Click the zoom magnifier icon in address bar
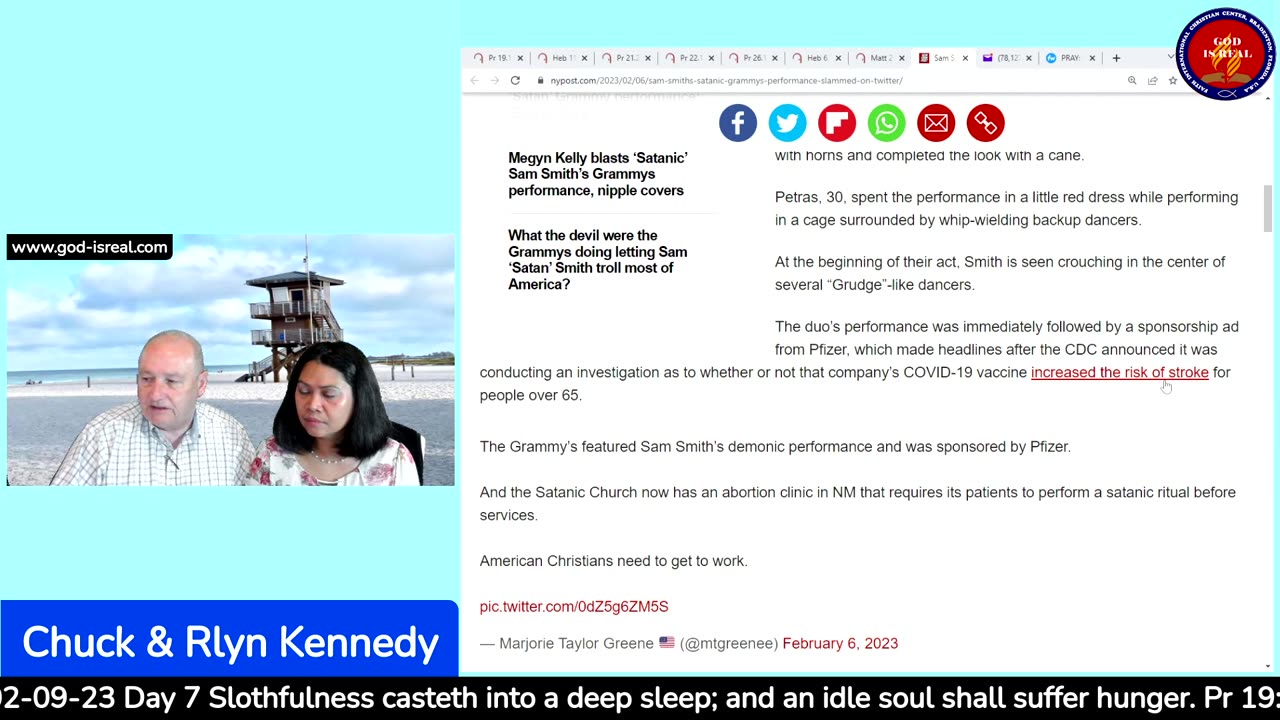 [1132, 80]
